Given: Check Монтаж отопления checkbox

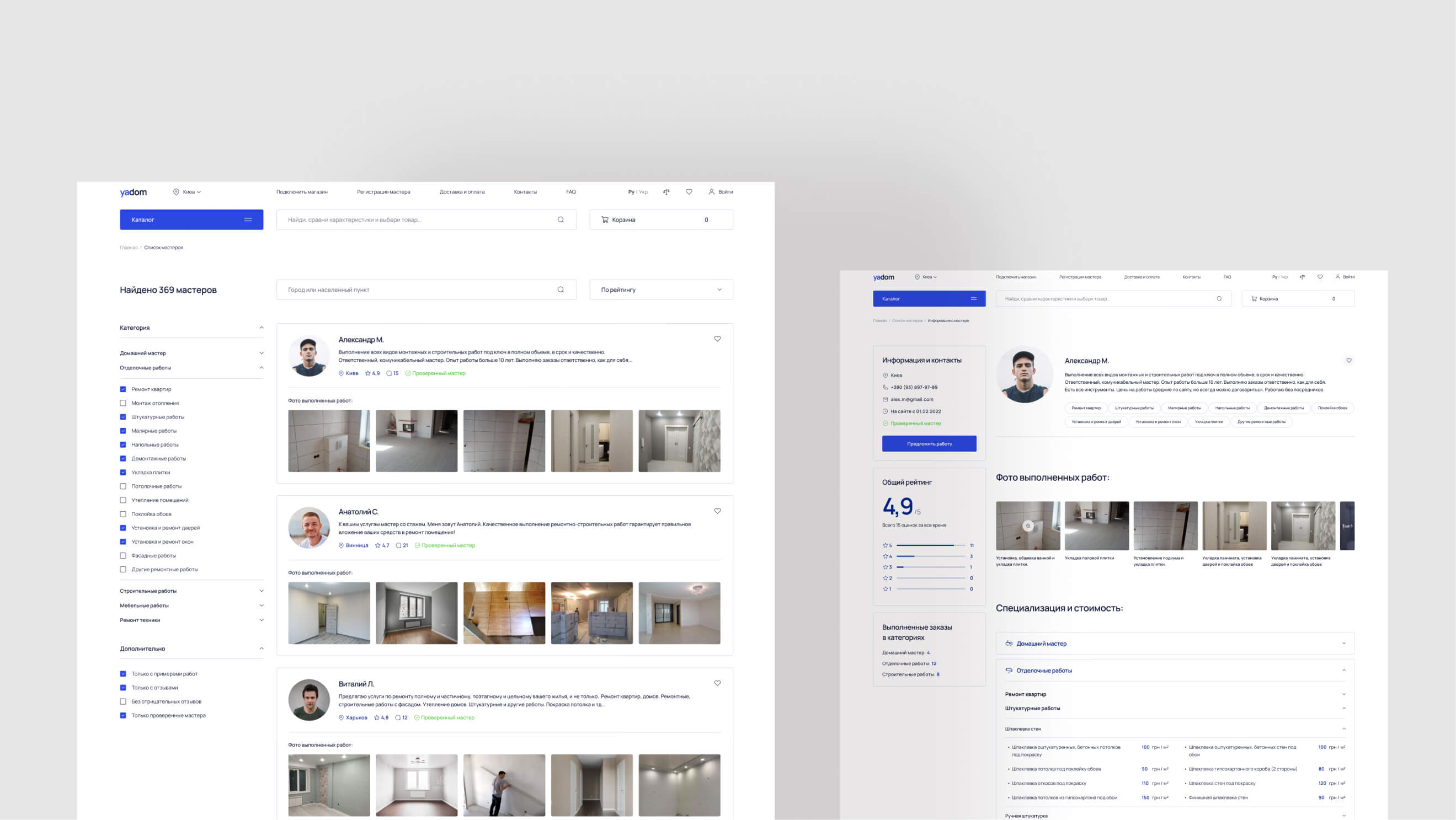Looking at the screenshot, I should 123,403.
